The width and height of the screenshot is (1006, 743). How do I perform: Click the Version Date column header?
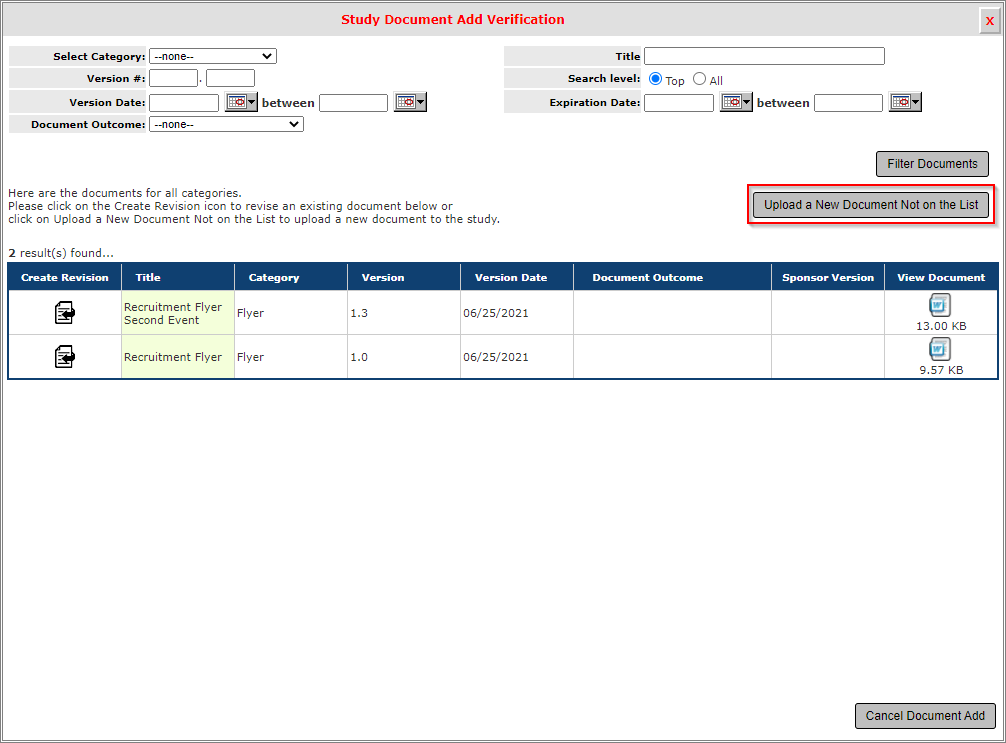click(516, 277)
